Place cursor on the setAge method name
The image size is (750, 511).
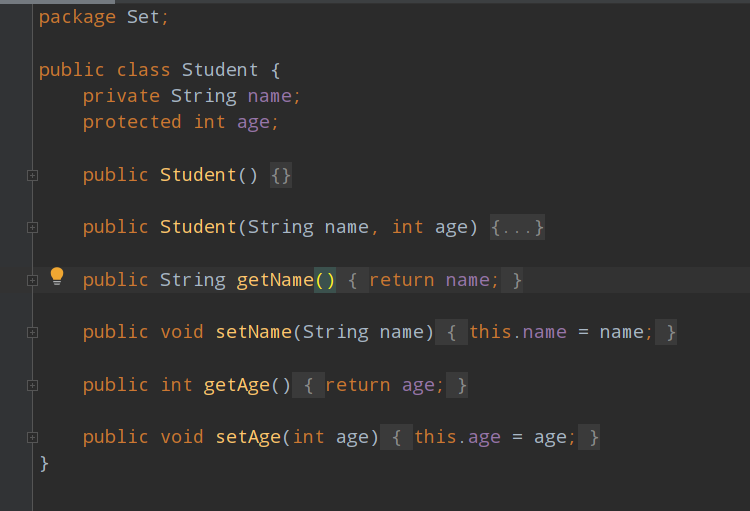(248, 437)
